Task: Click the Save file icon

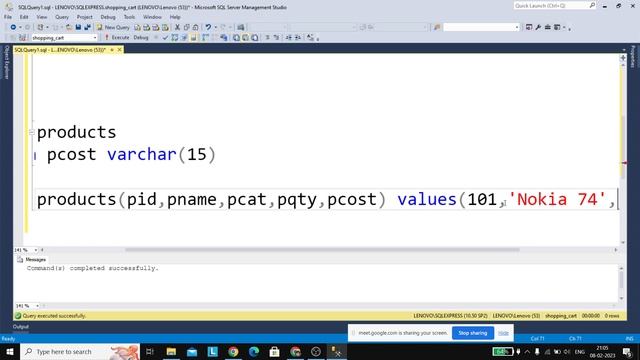Action: point(78,27)
